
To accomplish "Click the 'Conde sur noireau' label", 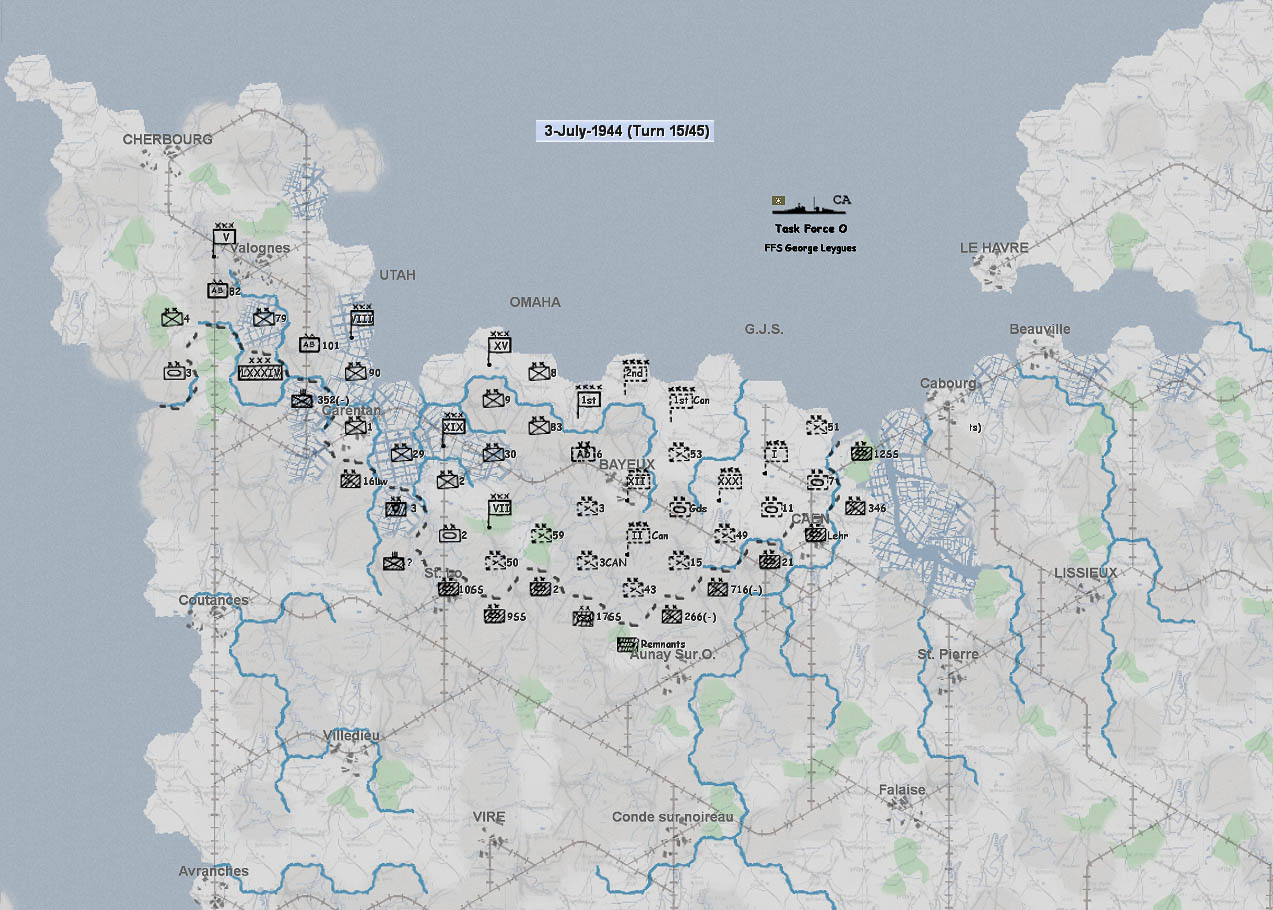I will (673, 817).
